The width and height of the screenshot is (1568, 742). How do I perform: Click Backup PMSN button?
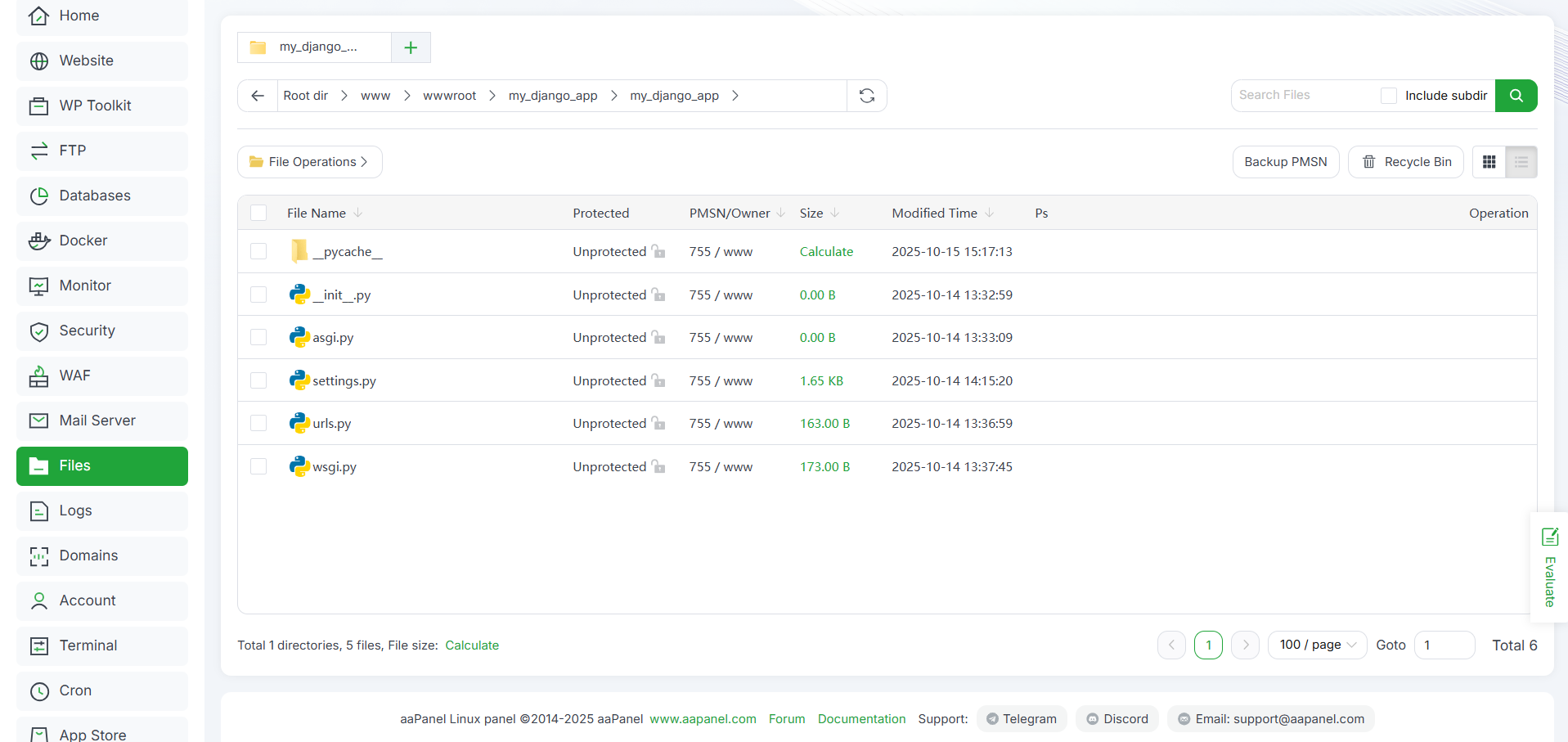1286,162
